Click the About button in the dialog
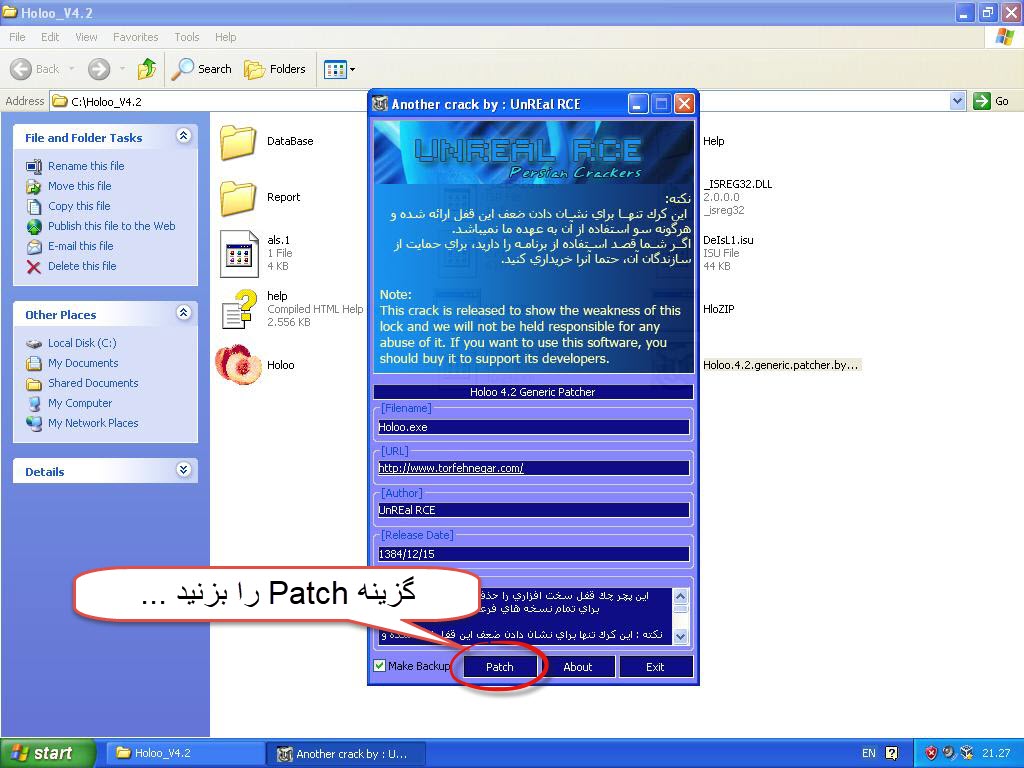Image resolution: width=1024 pixels, height=768 pixels. pos(577,667)
